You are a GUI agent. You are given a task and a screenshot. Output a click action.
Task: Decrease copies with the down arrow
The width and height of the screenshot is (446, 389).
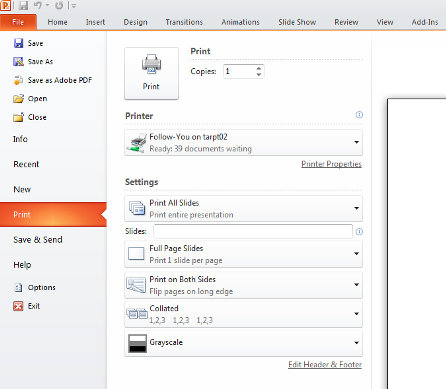259,75
